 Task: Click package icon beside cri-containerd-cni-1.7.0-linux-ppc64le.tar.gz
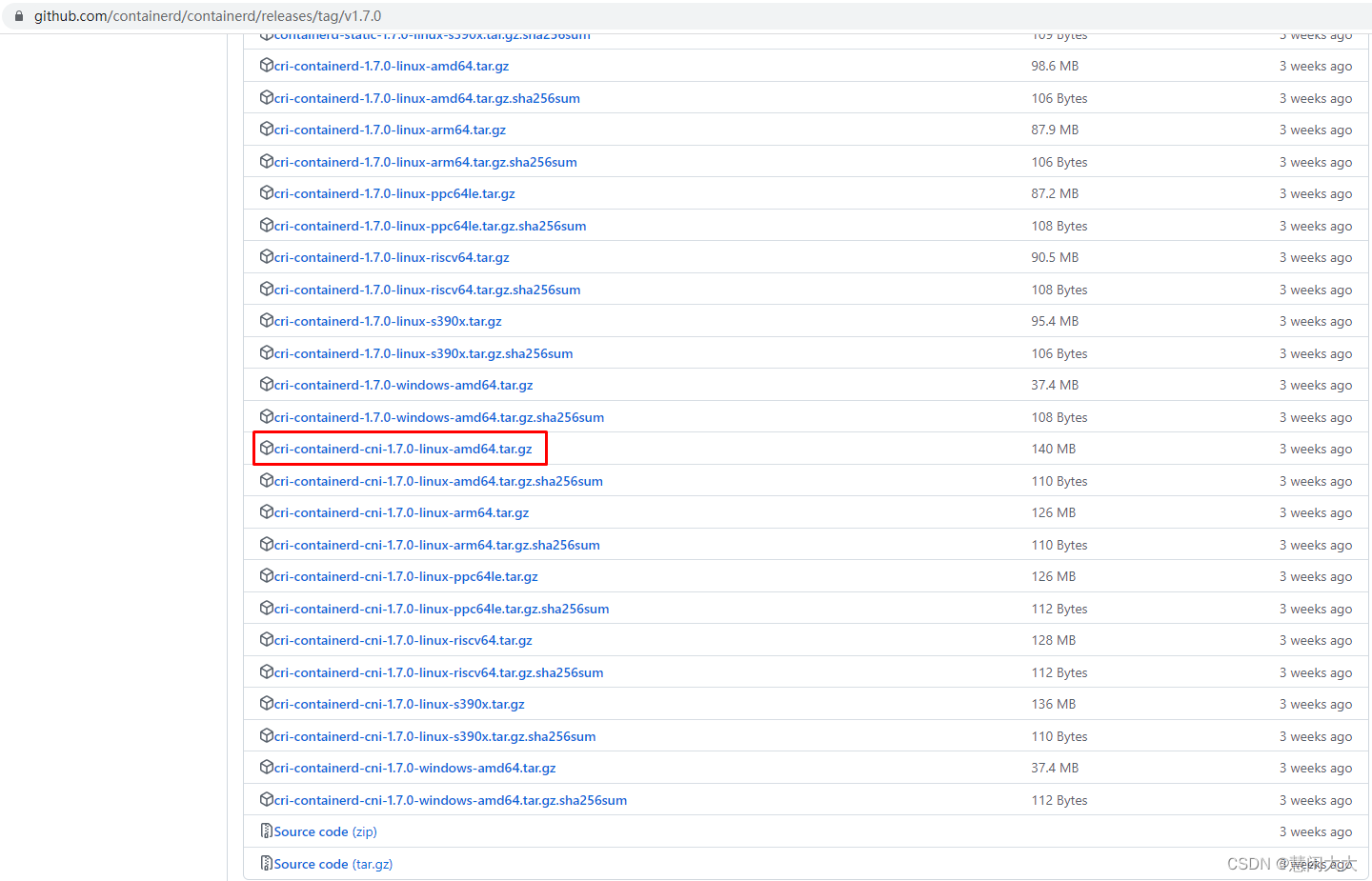click(267, 575)
